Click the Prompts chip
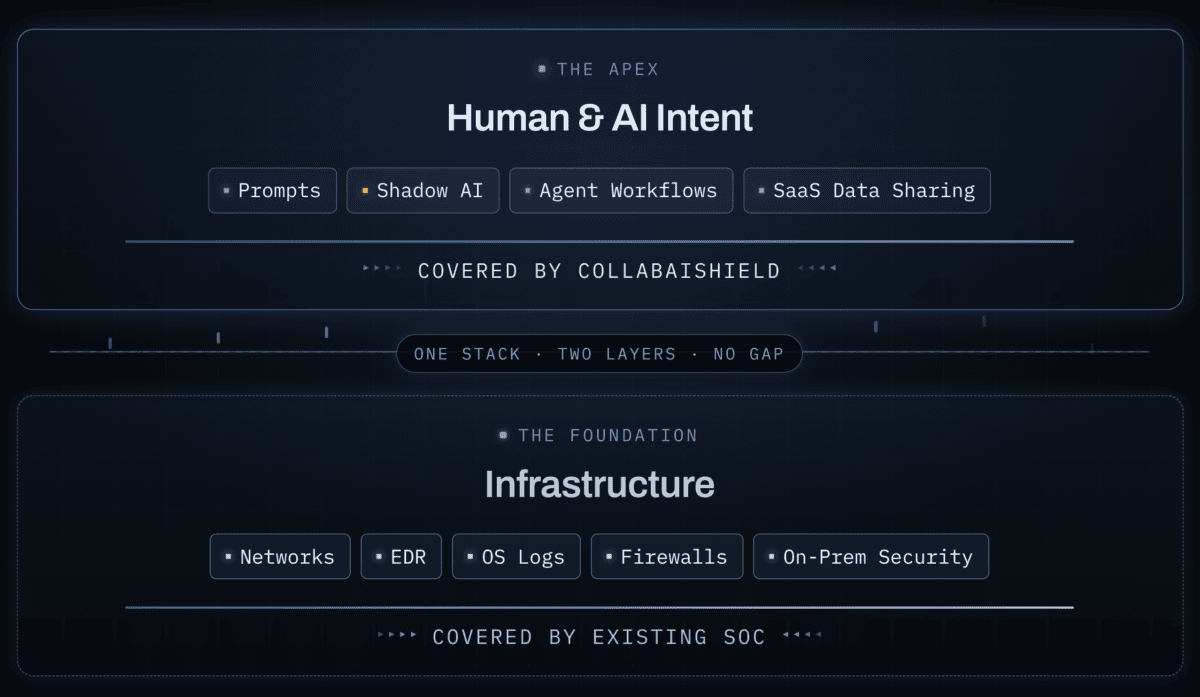The image size is (1200, 697). 272,190
